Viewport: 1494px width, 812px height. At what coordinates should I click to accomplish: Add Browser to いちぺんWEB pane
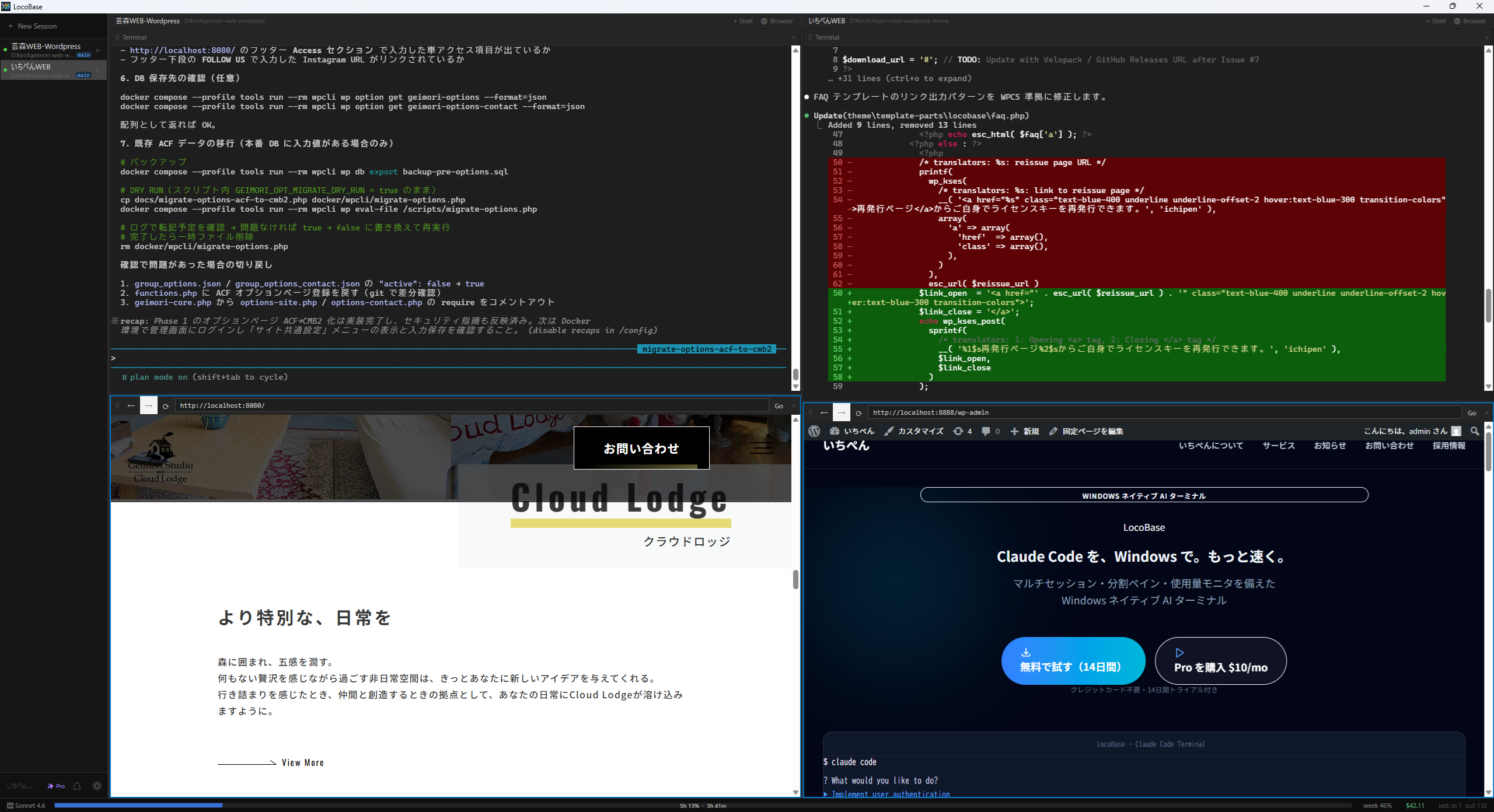1470,21
